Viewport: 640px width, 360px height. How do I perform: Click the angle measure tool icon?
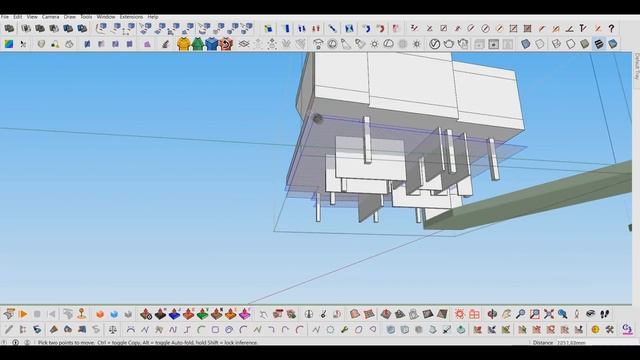pos(569,29)
